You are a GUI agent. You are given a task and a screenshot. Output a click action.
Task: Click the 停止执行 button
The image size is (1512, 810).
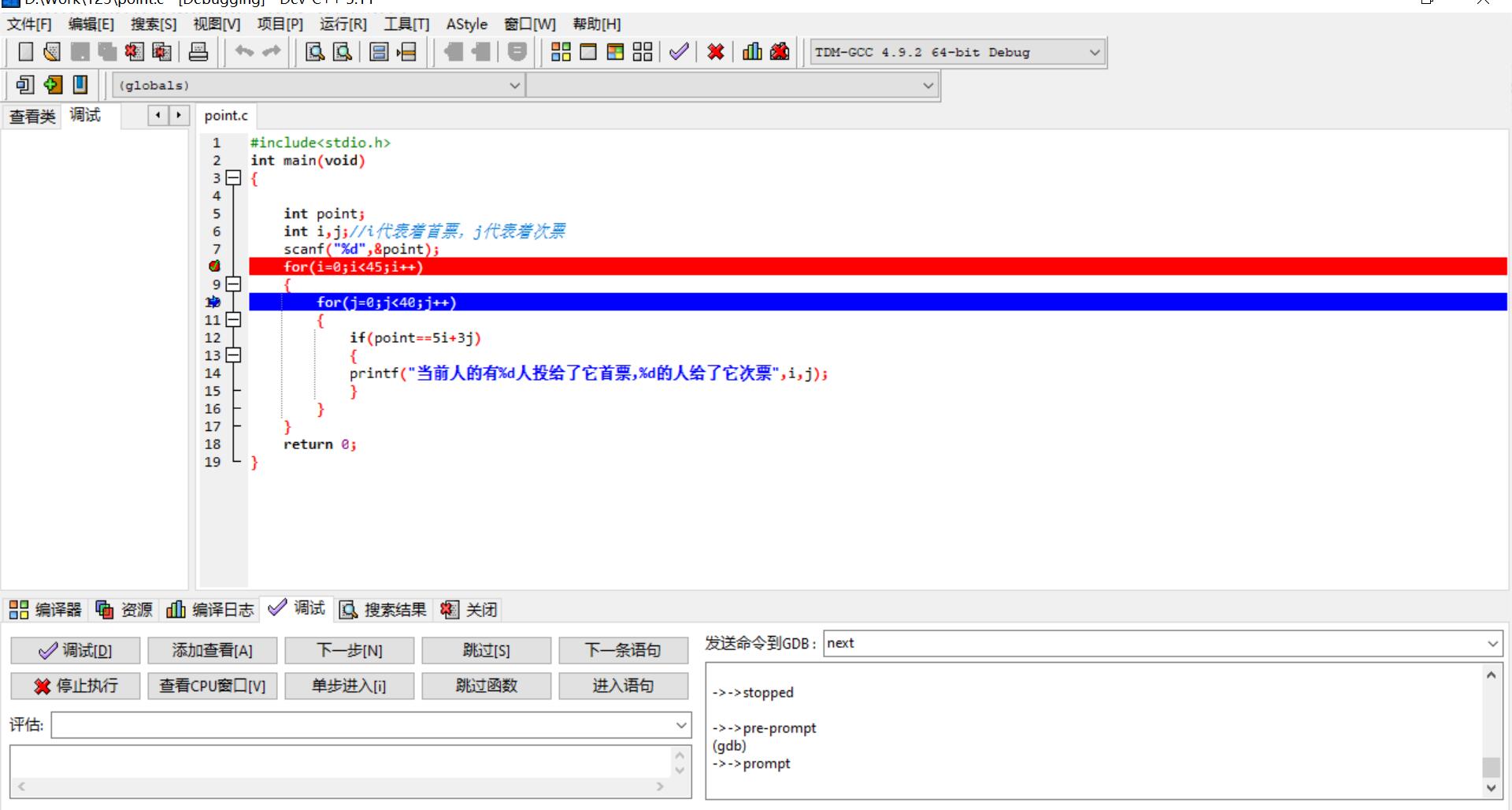tap(76, 686)
